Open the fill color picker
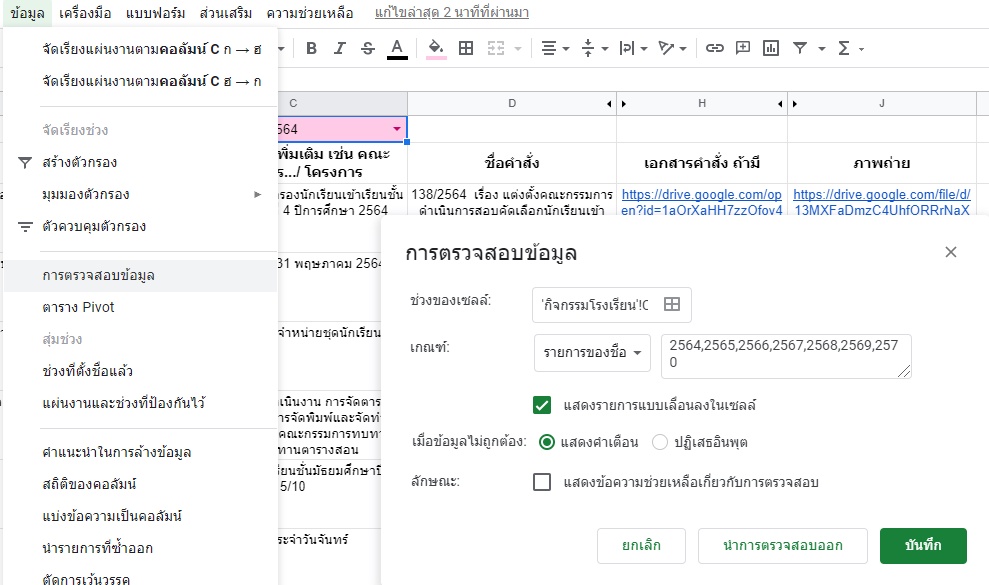The width and height of the screenshot is (989, 585). (435, 48)
